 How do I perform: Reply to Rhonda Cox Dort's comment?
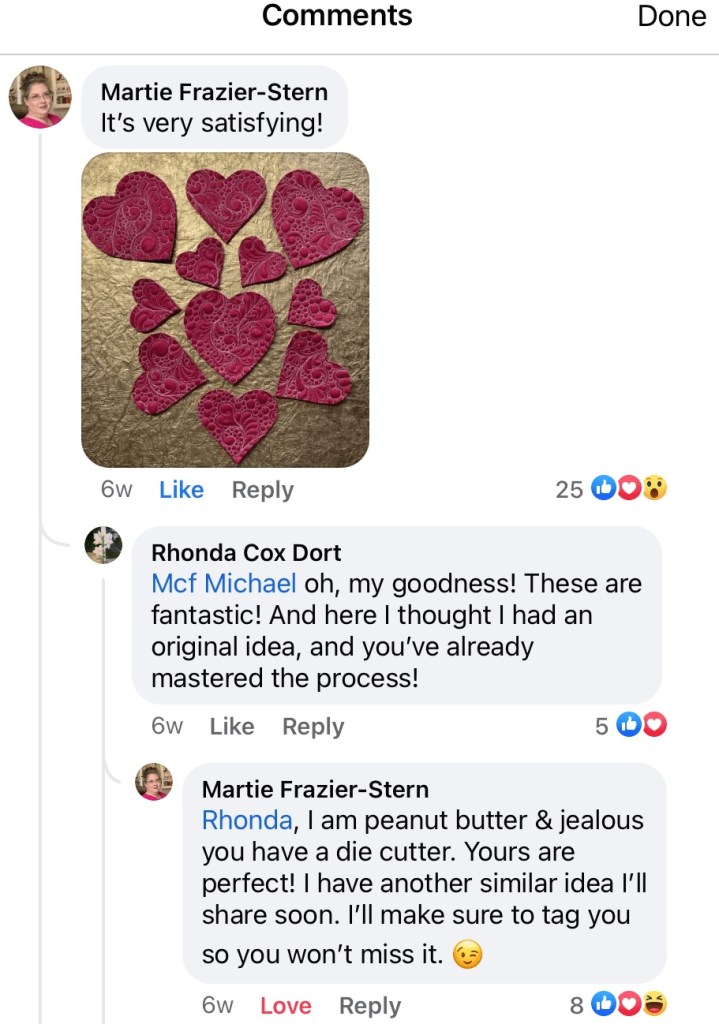coord(313,727)
